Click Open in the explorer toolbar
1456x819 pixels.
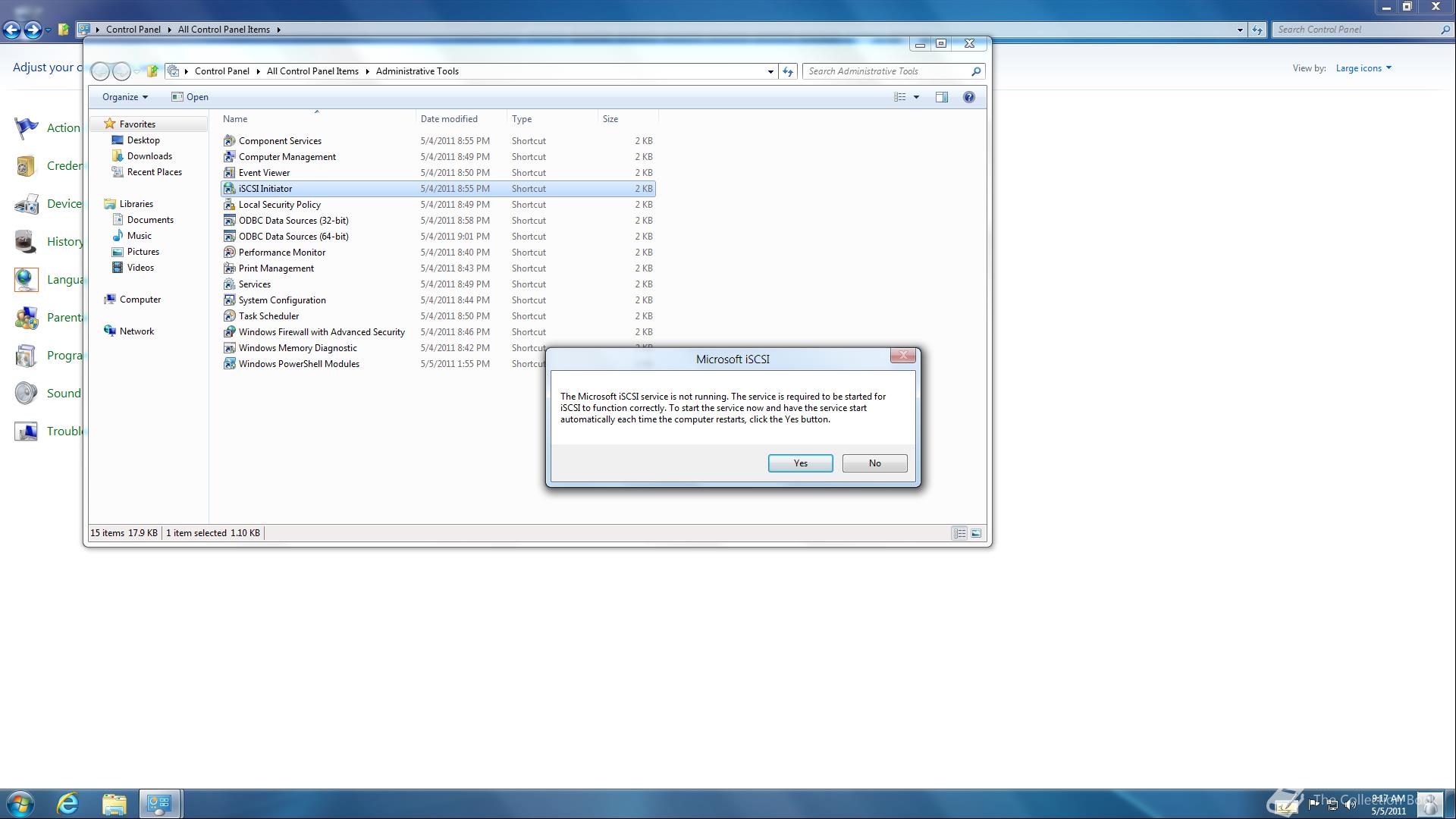point(190,97)
